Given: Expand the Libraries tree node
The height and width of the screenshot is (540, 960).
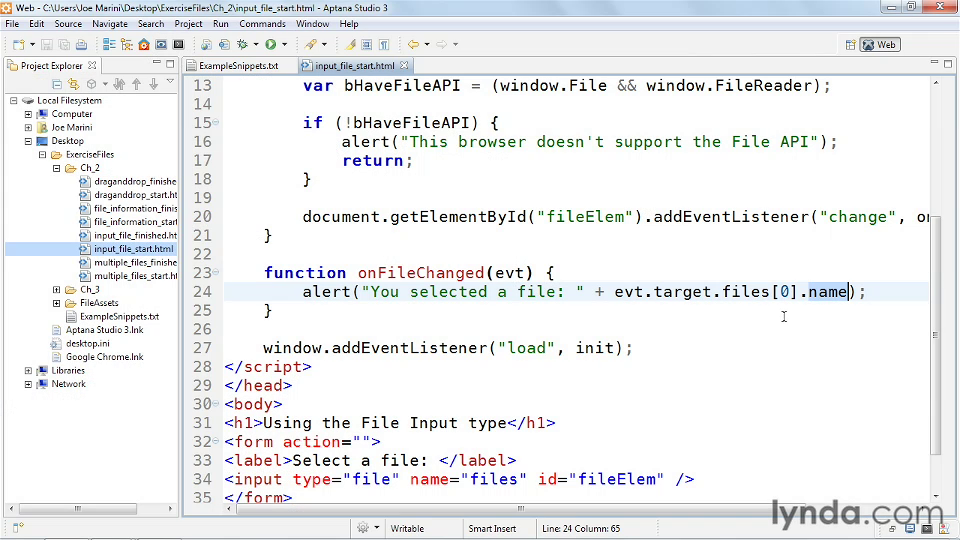Looking at the screenshot, I should point(28,370).
